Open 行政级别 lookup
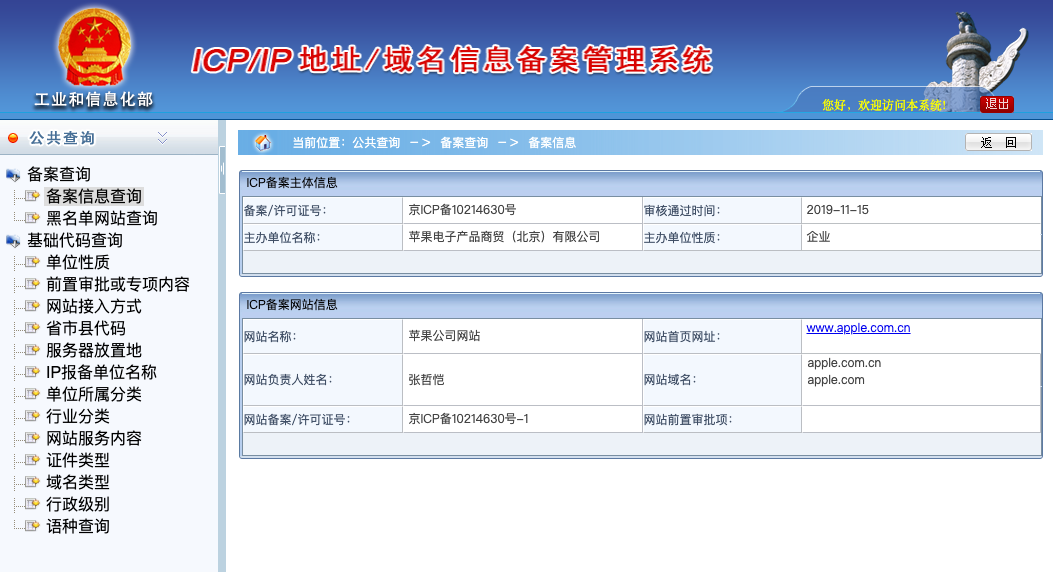This screenshot has height=572, width=1053. pos(78,504)
